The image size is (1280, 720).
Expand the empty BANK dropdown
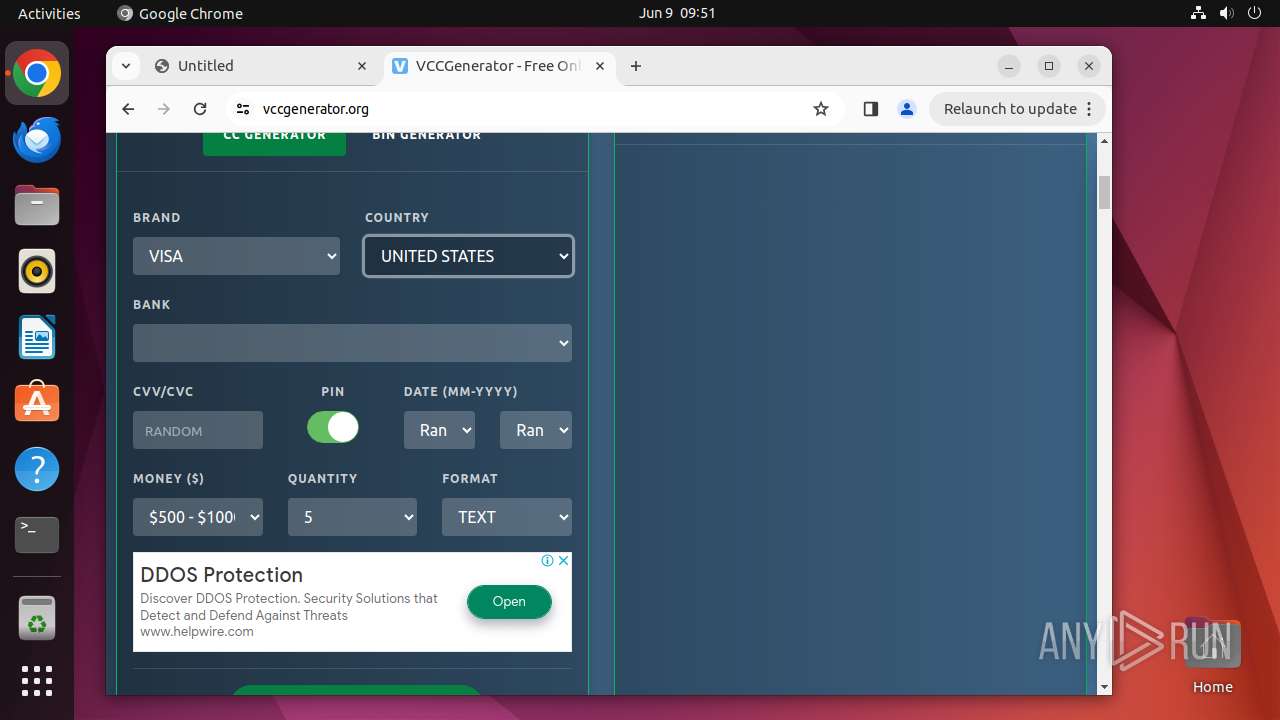pos(352,343)
